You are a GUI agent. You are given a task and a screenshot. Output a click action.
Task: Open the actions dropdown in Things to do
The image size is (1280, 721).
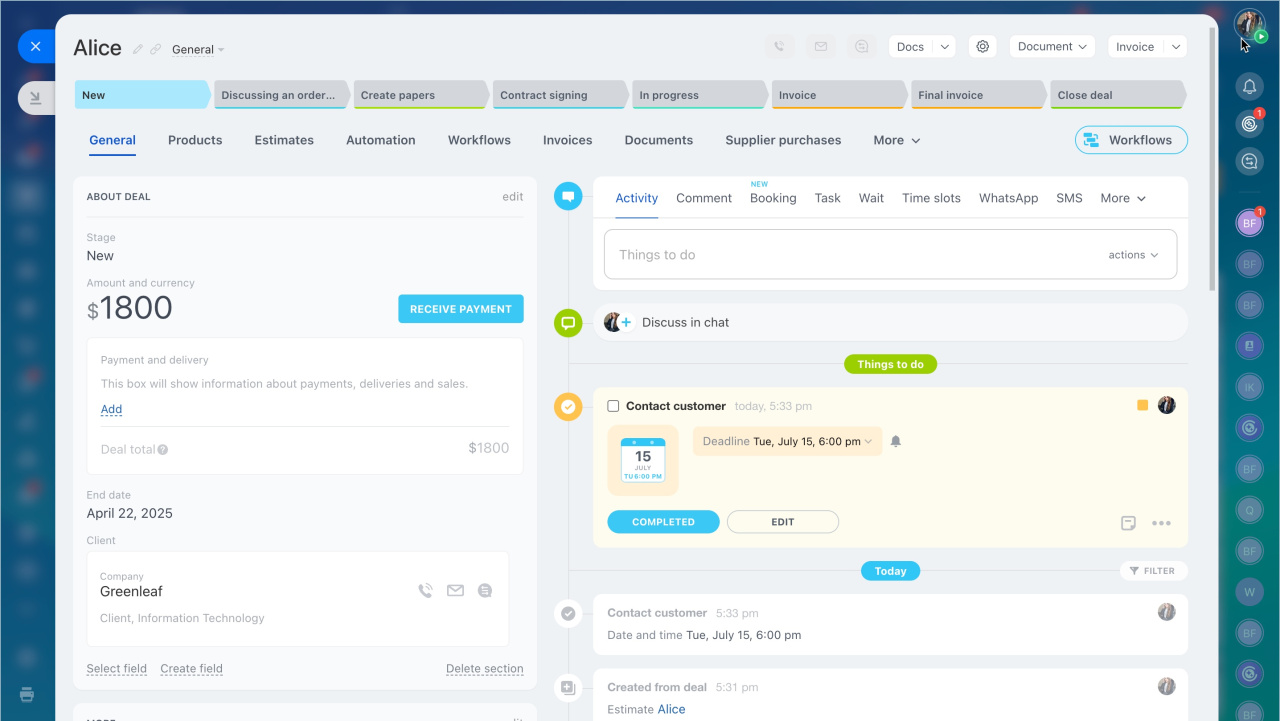(x=1133, y=255)
